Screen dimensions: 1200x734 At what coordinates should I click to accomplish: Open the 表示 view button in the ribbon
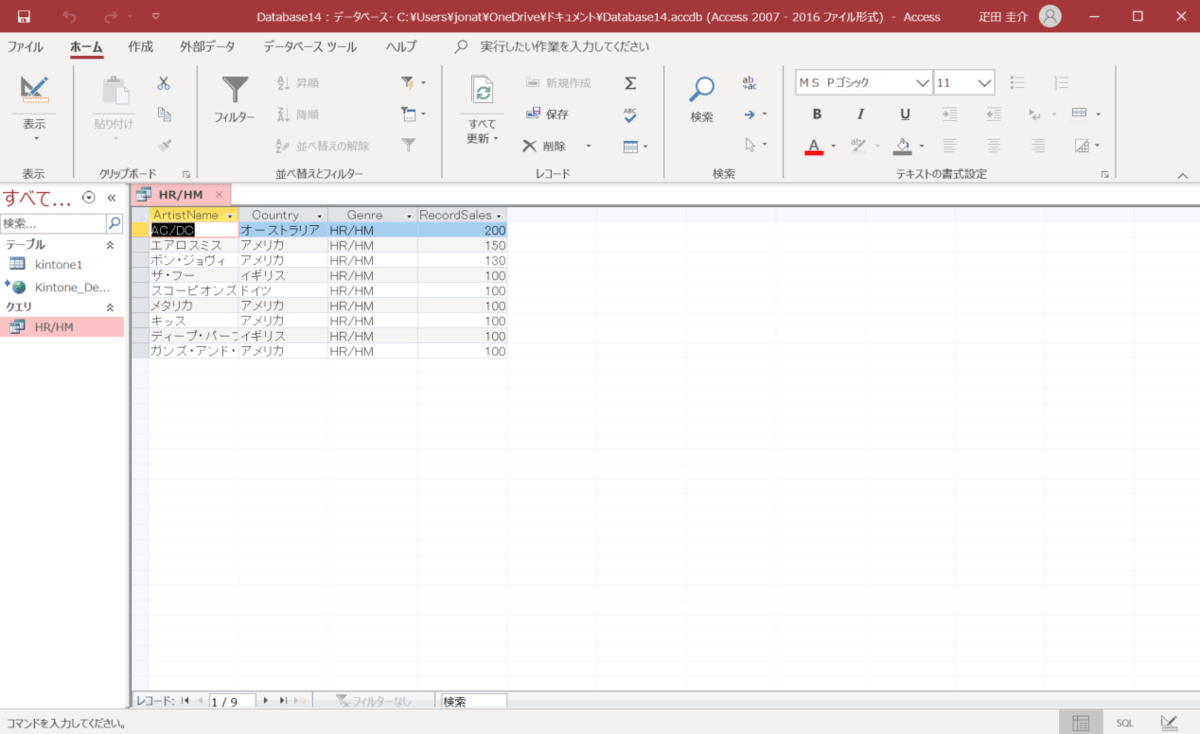[x=34, y=107]
